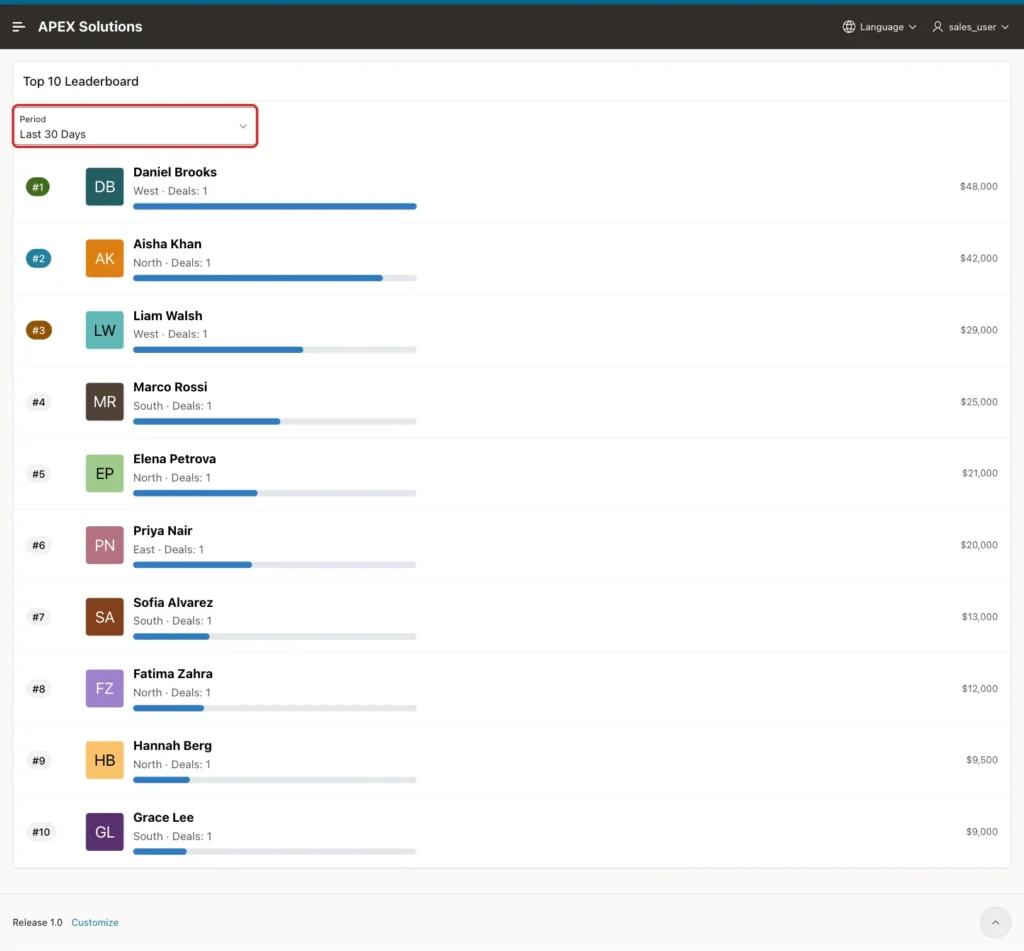Click the 'East · Deals: 1' subtitle
This screenshot has width=1024, height=951.
pos(168,549)
